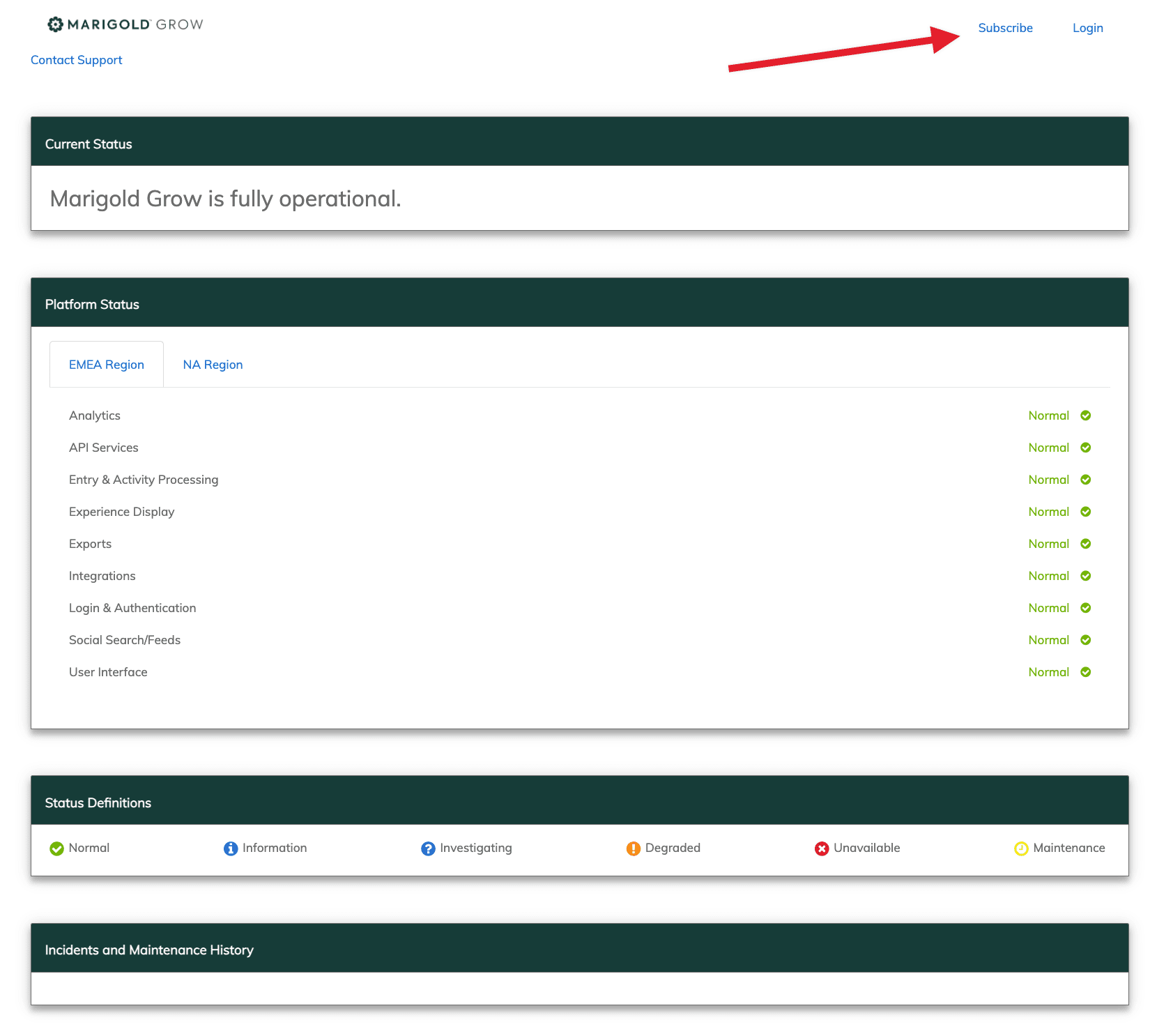Click the API Services status check icon
The image size is (1157, 1036).
pyautogui.click(x=1085, y=448)
